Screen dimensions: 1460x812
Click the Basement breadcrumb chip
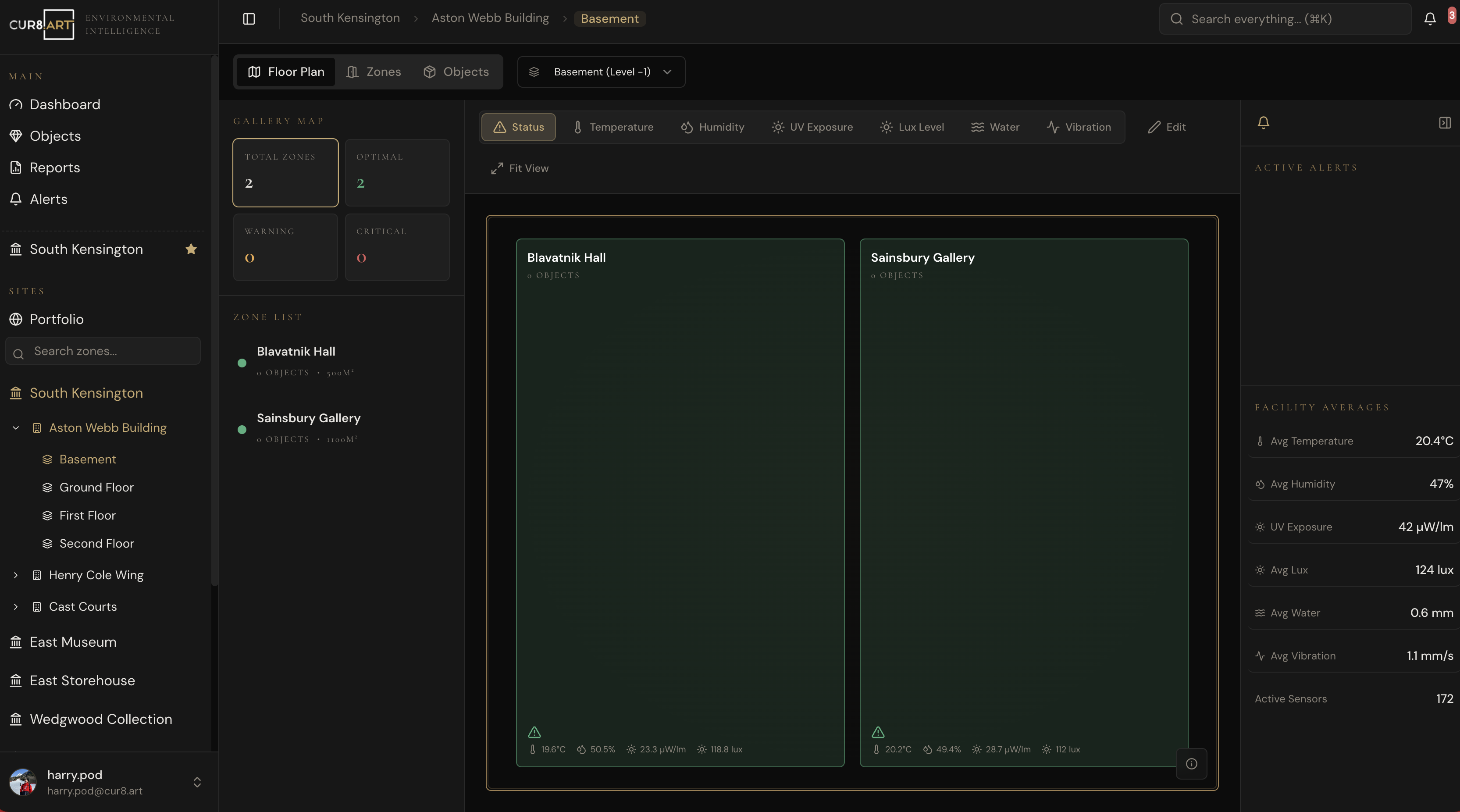click(x=610, y=19)
